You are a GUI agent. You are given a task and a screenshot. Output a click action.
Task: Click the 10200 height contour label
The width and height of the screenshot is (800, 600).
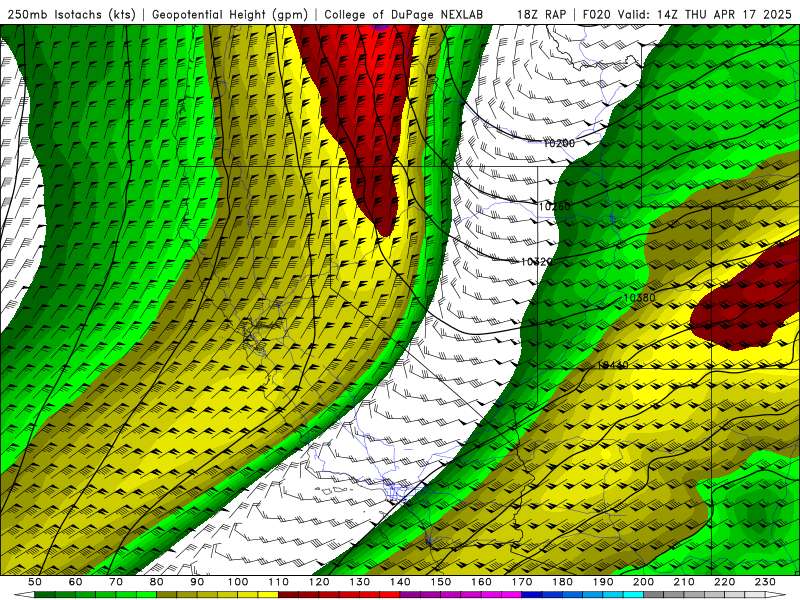(x=559, y=143)
